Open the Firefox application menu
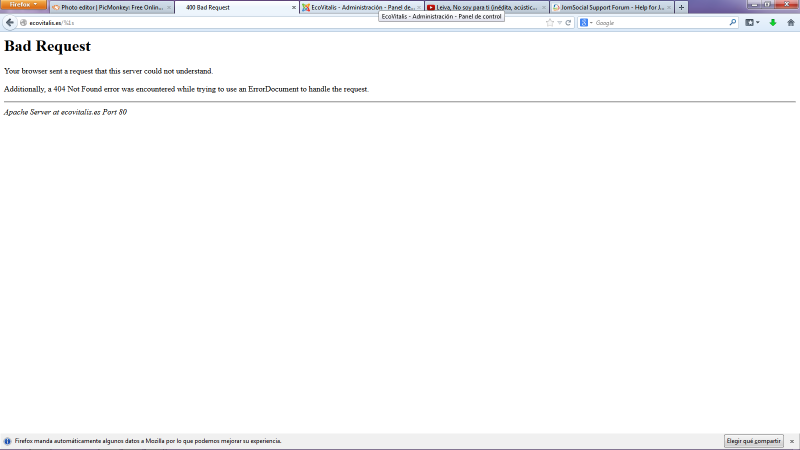The width and height of the screenshot is (800, 450). 24,5
